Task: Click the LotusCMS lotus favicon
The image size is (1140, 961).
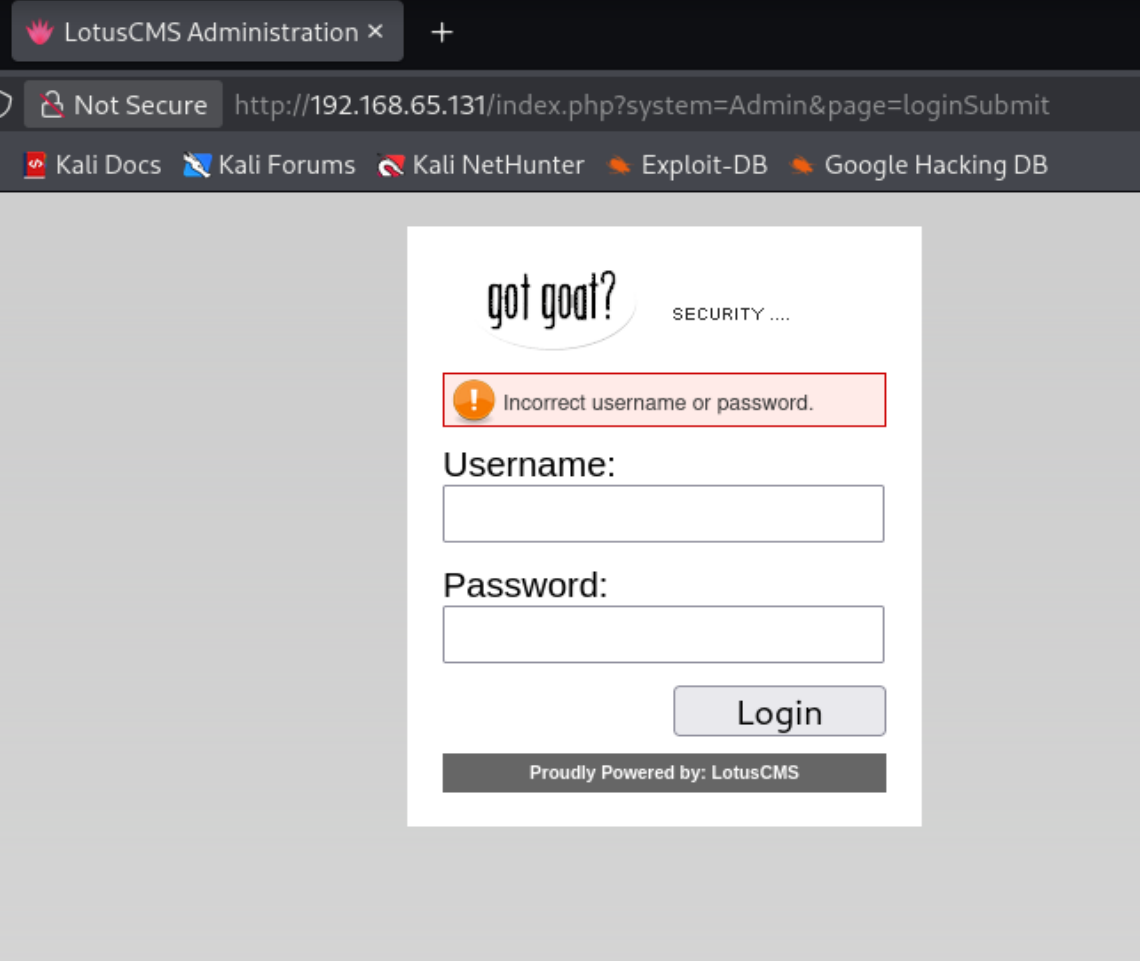Action: (x=39, y=32)
